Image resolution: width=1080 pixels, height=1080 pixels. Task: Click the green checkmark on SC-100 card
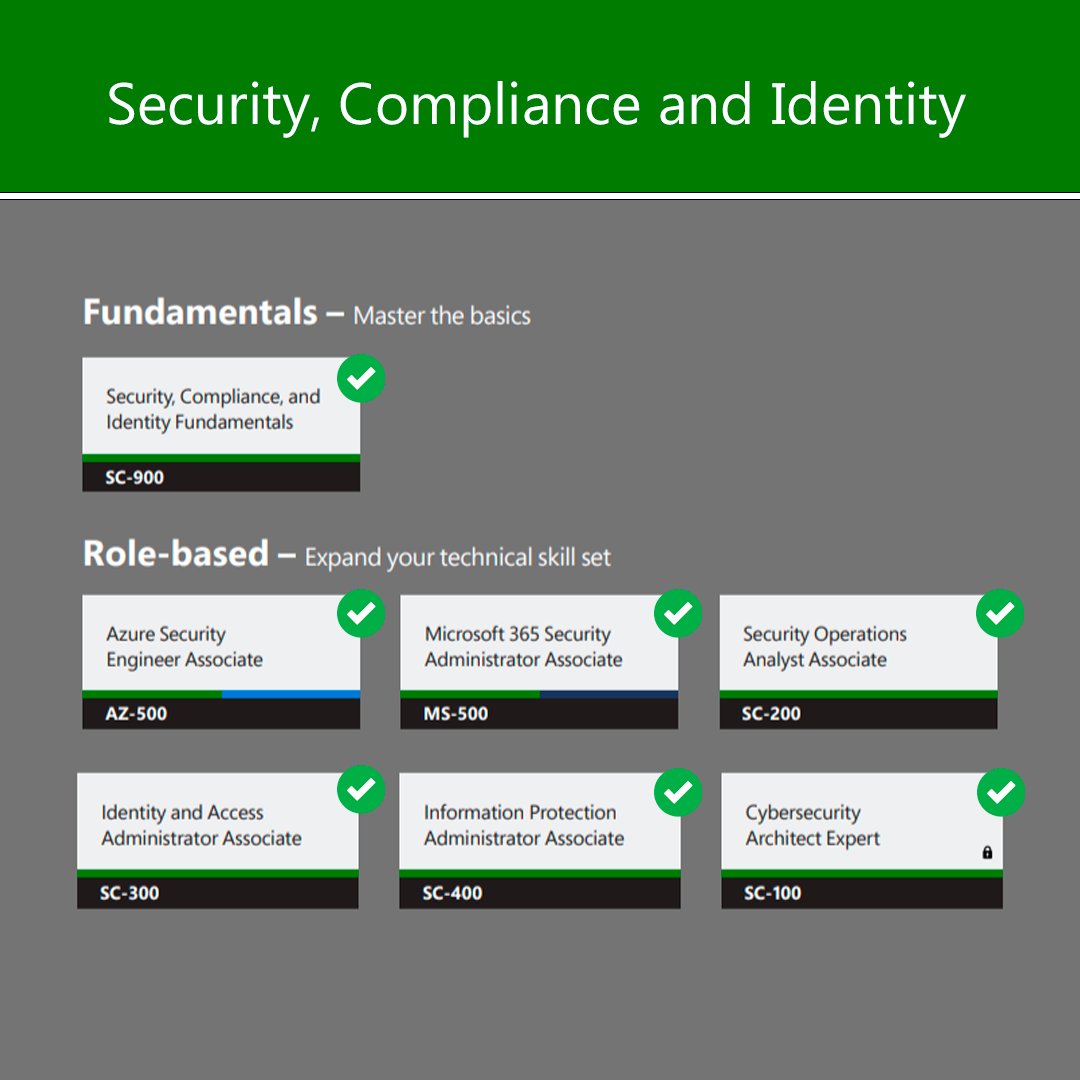coord(1001,792)
